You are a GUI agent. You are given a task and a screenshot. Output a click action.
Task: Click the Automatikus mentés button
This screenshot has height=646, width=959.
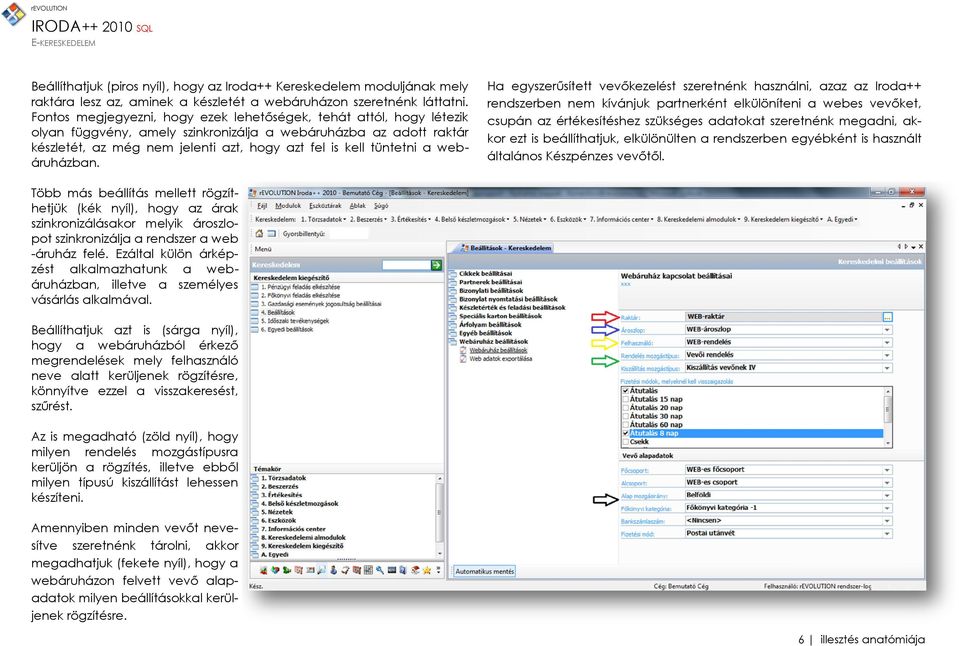[x=485, y=571]
